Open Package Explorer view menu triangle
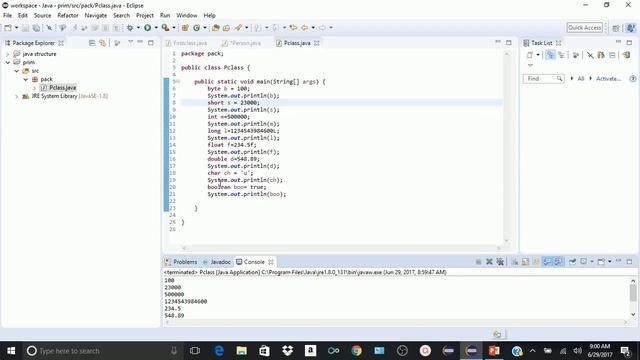 131,42
